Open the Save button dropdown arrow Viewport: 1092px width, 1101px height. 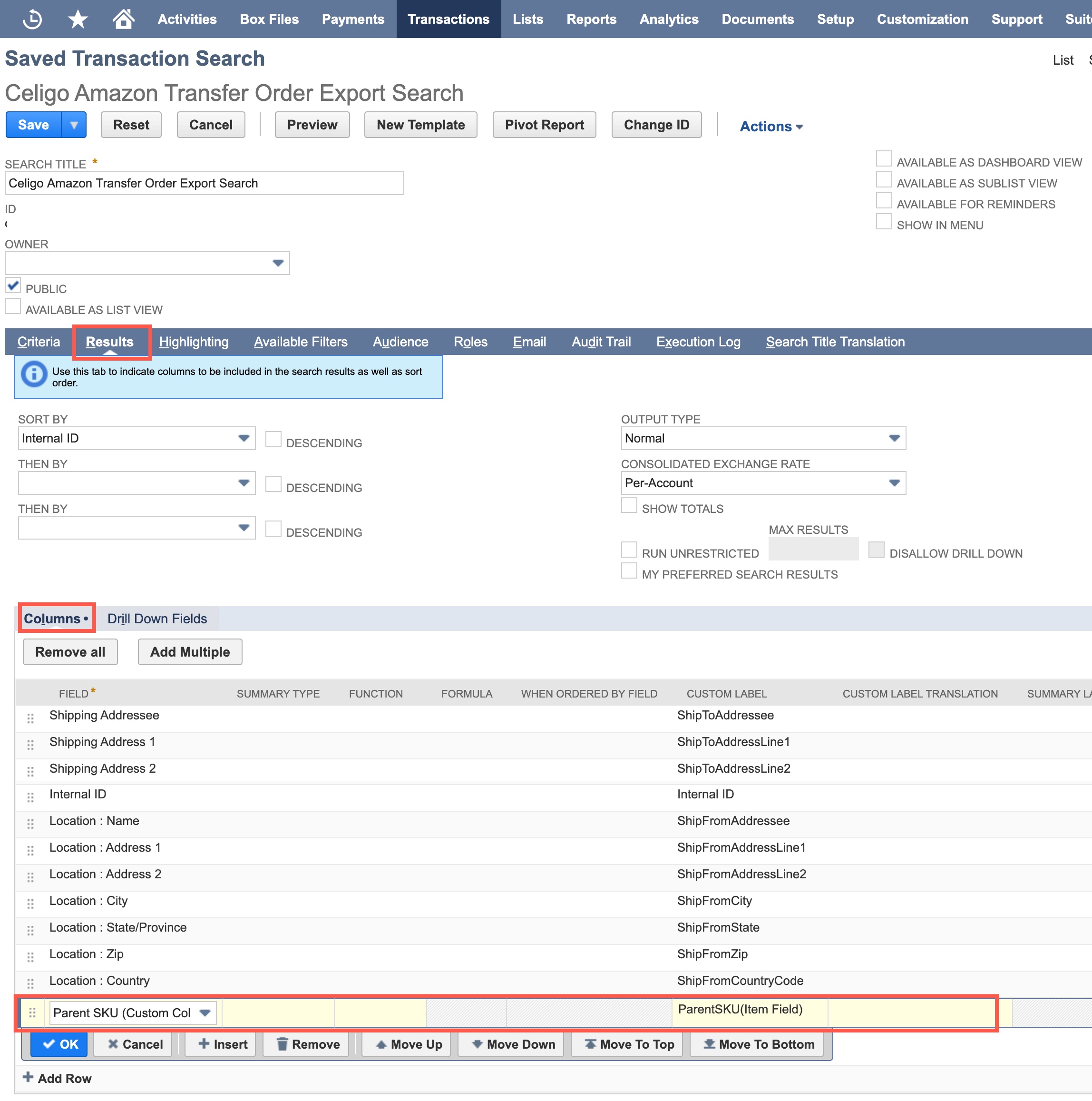pyautogui.click(x=74, y=125)
